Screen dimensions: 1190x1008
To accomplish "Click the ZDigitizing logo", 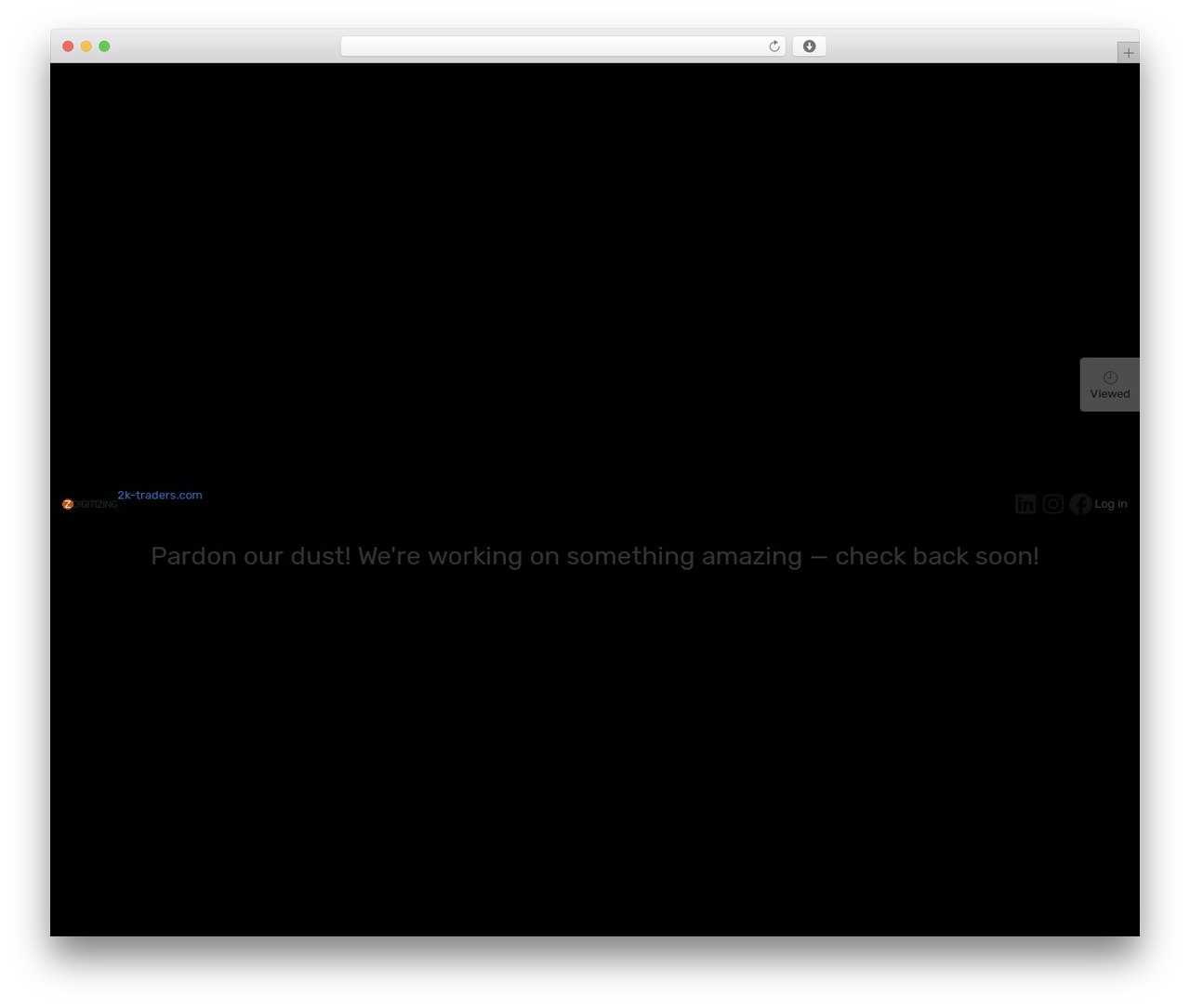I will coord(90,504).
